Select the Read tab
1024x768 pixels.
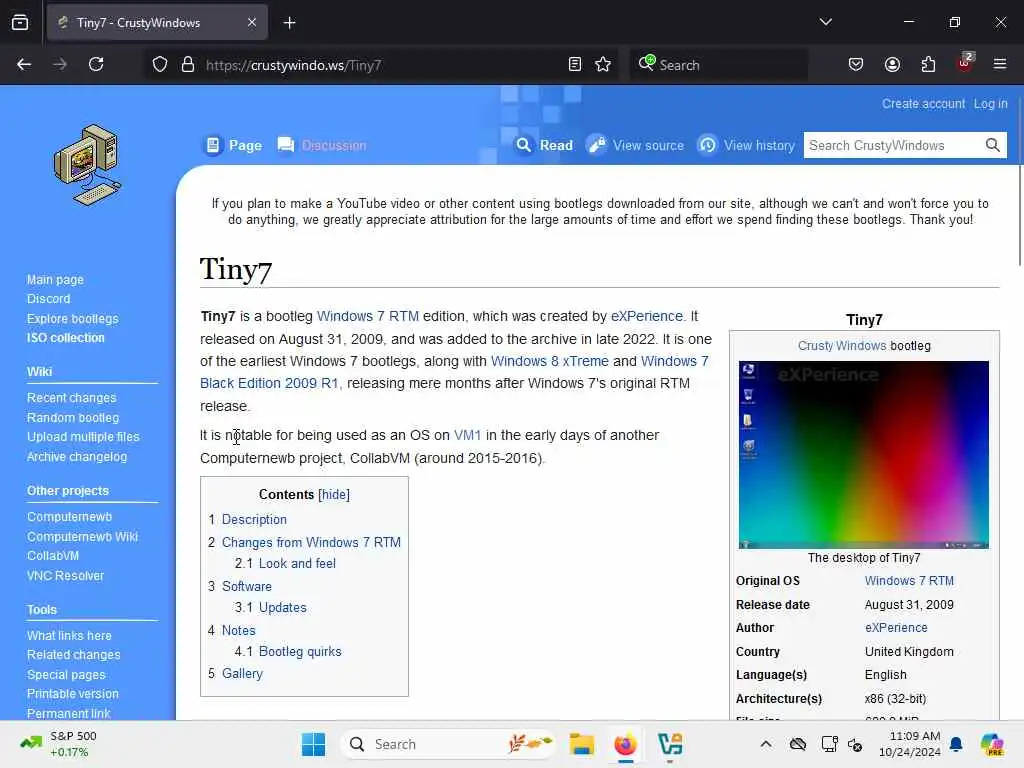coord(544,145)
